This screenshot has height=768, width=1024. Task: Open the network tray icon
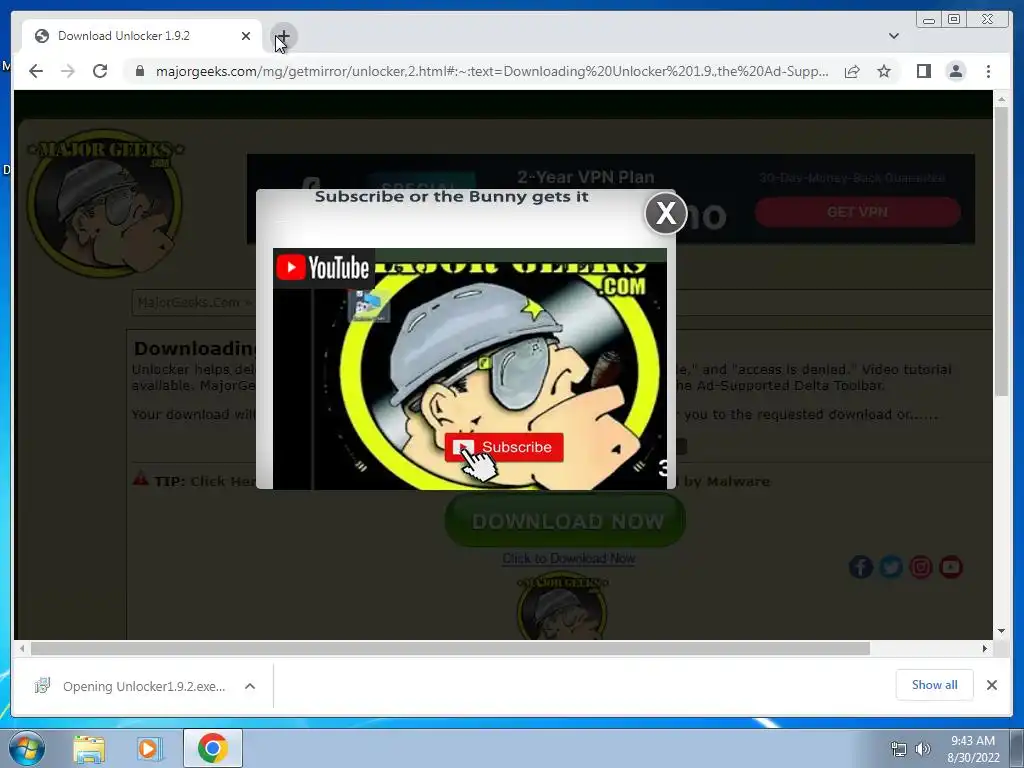click(x=899, y=749)
